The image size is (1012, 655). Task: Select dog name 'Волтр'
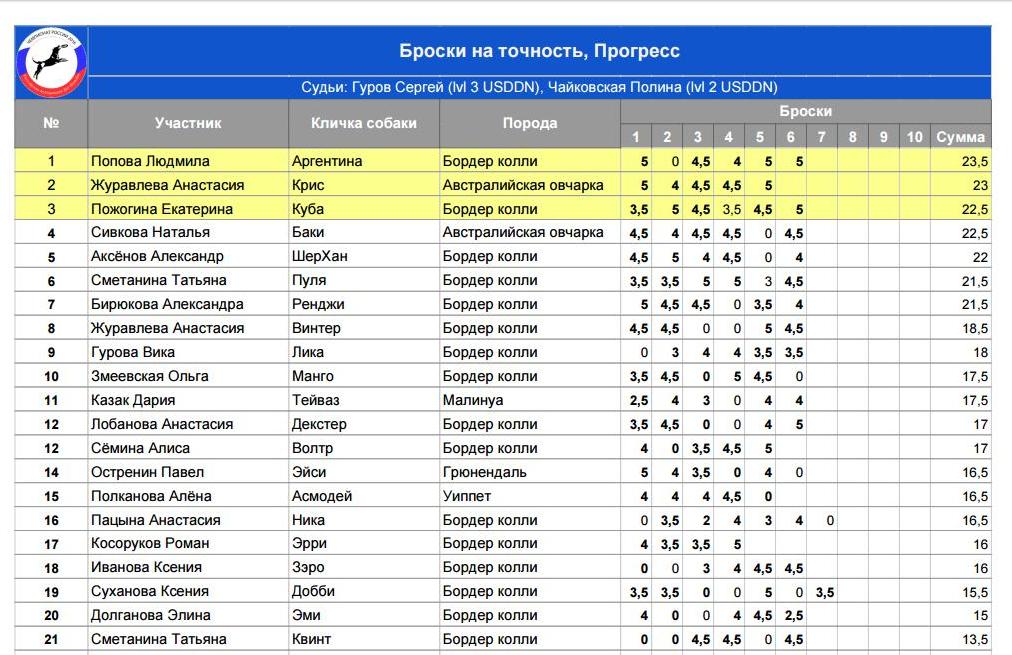pos(312,448)
